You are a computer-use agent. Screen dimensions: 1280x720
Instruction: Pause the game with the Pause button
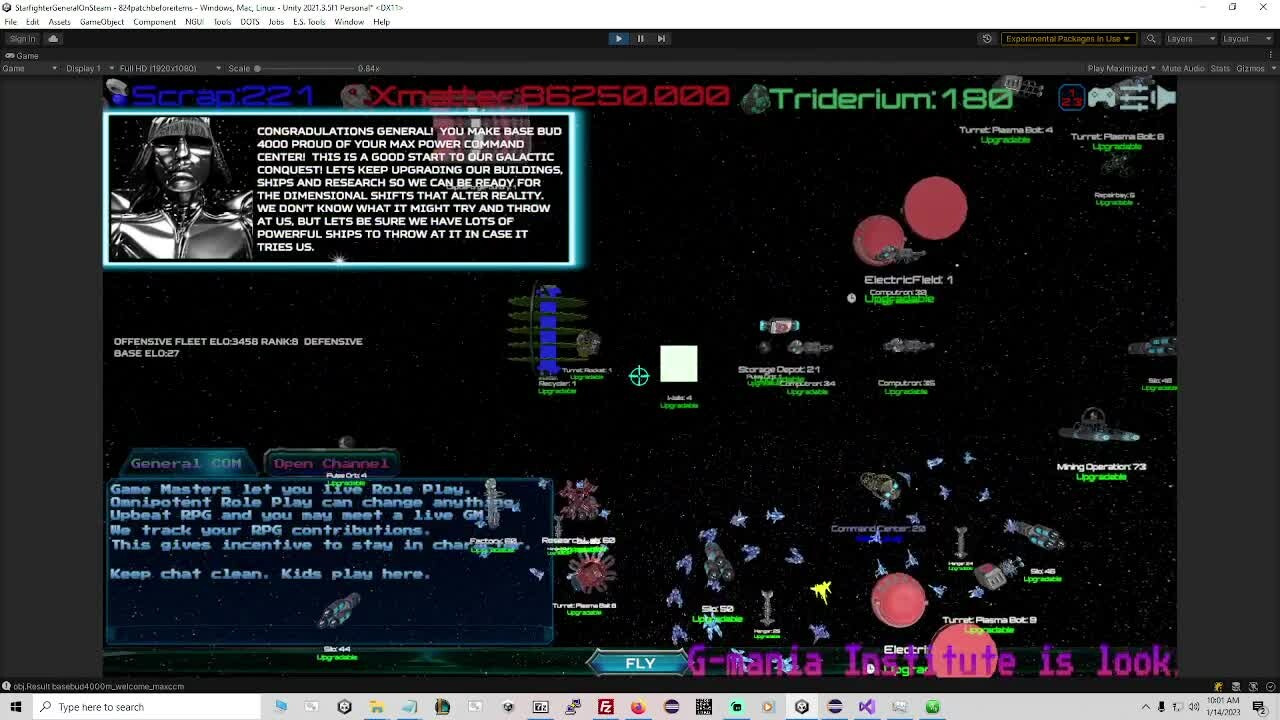[640, 38]
